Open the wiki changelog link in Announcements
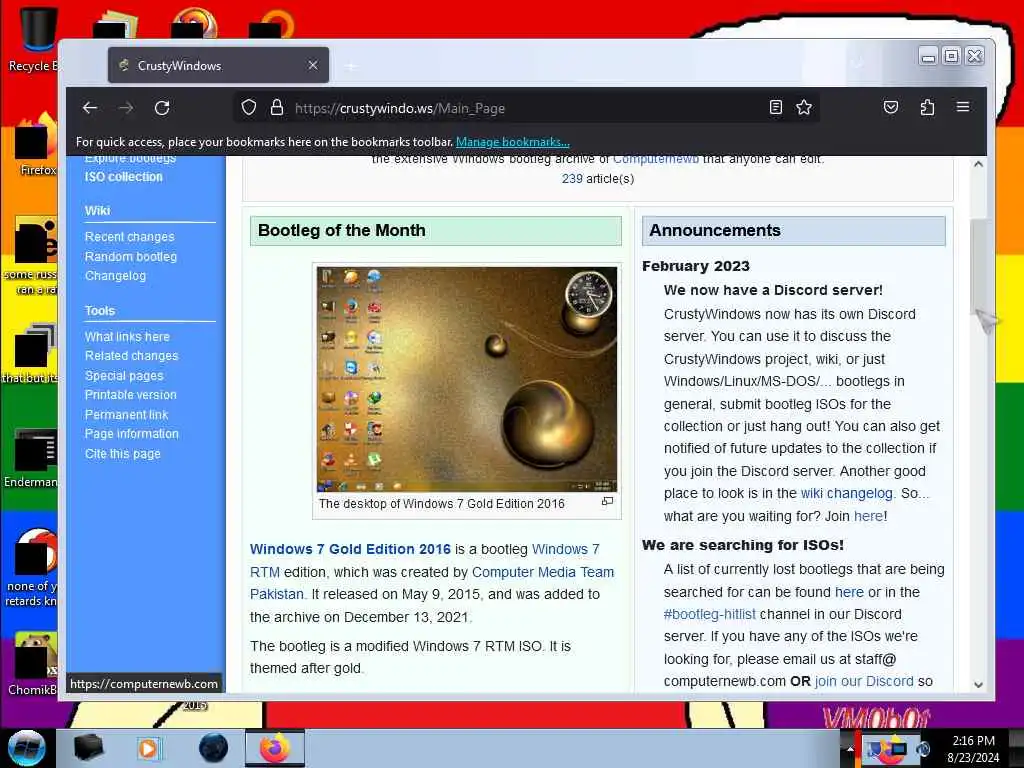Viewport: 1024px width, 768px height. (x=846, y=493)
